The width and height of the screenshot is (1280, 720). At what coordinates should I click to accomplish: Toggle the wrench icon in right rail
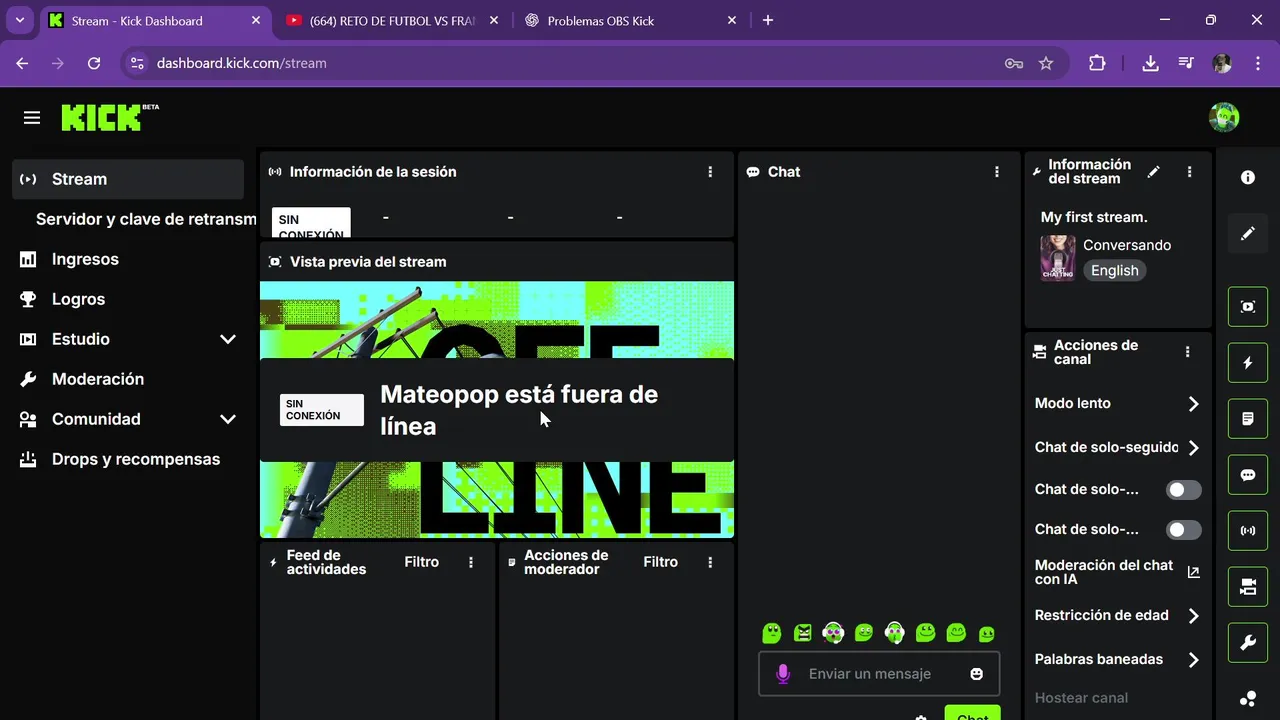[1248, 643]
